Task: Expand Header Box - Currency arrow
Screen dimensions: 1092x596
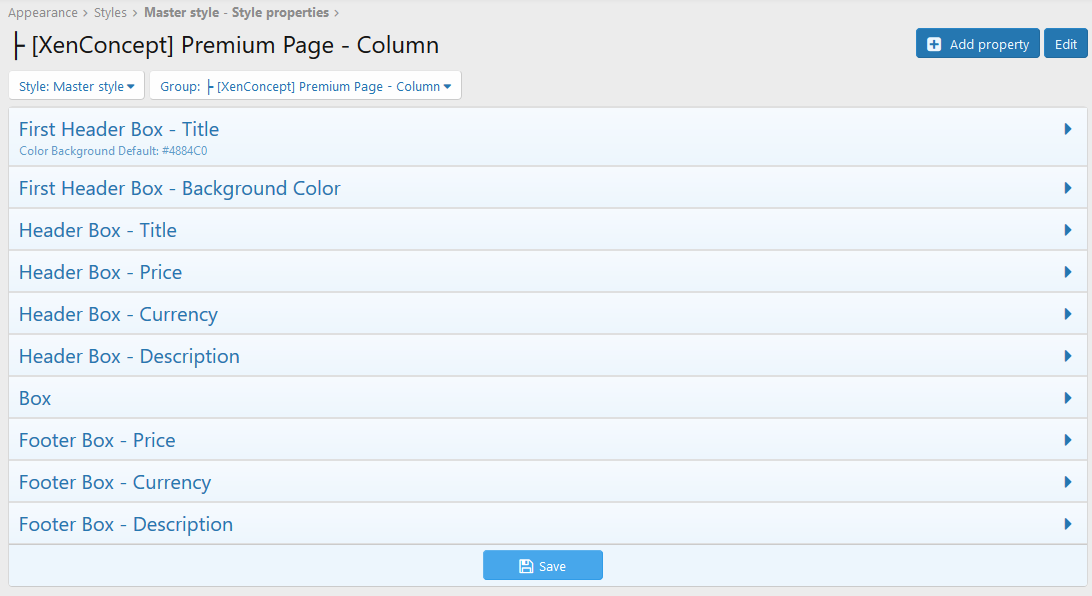Action: [1068, 314]
